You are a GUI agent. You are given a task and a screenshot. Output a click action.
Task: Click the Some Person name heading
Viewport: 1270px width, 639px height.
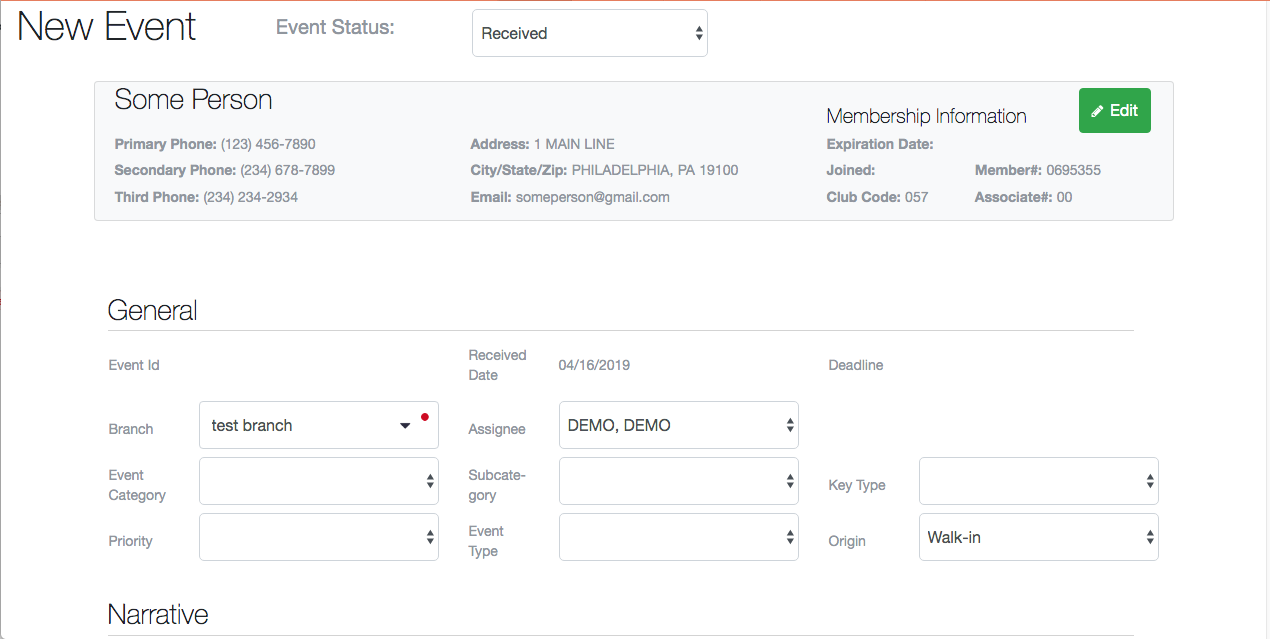[193, 100]
